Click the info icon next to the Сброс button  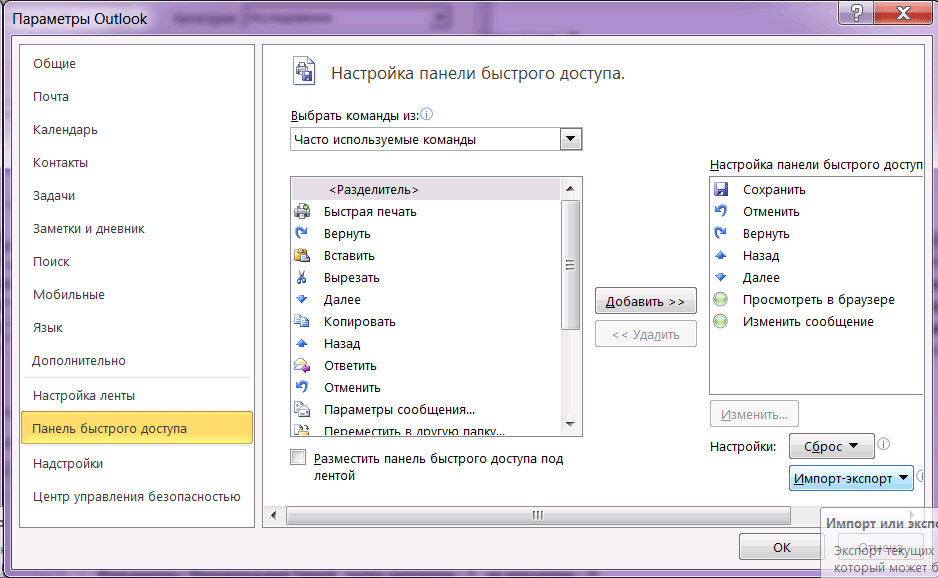[x=884, y=444]
